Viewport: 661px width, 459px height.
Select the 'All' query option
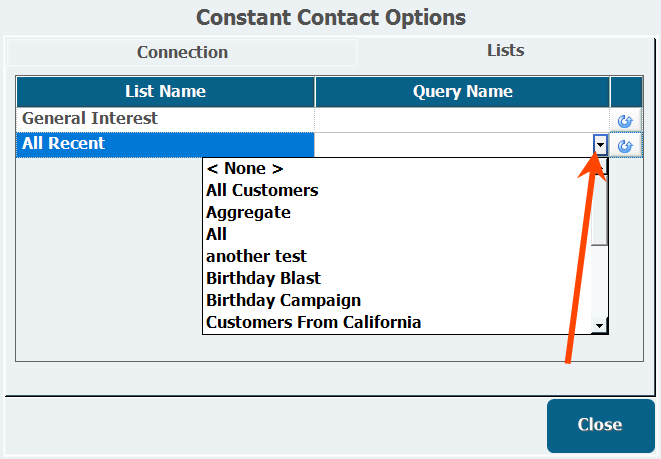pyautogui.click(x=216, y=234)
